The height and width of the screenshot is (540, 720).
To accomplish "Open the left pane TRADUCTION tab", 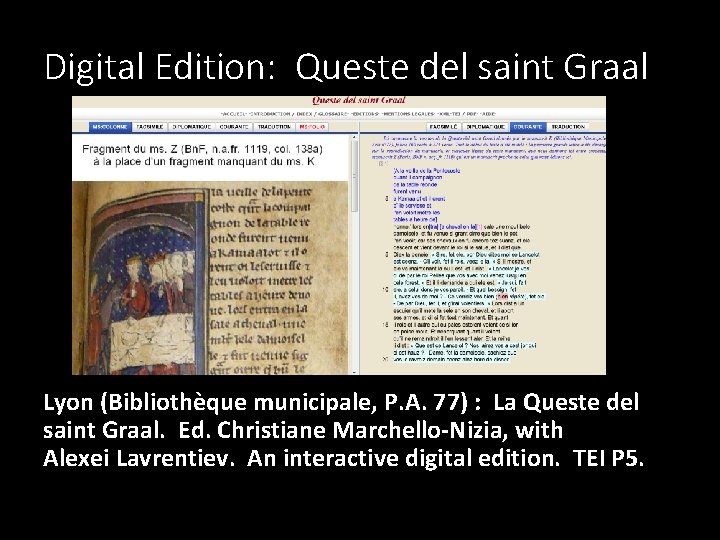I will click(x=274, y=127).
